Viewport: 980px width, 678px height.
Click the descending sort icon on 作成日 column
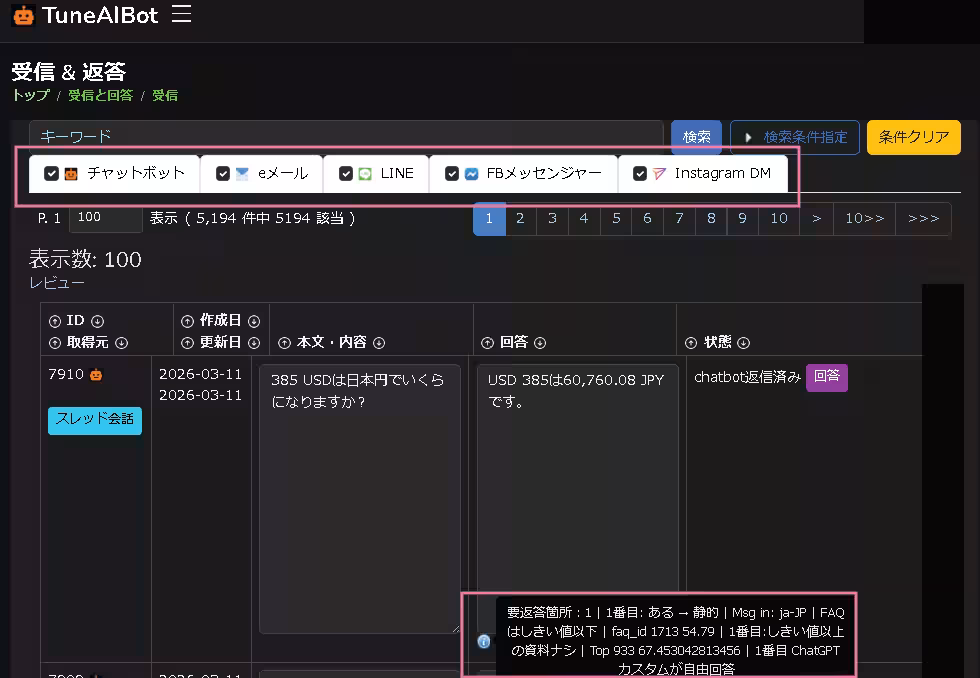coord(252,320)
